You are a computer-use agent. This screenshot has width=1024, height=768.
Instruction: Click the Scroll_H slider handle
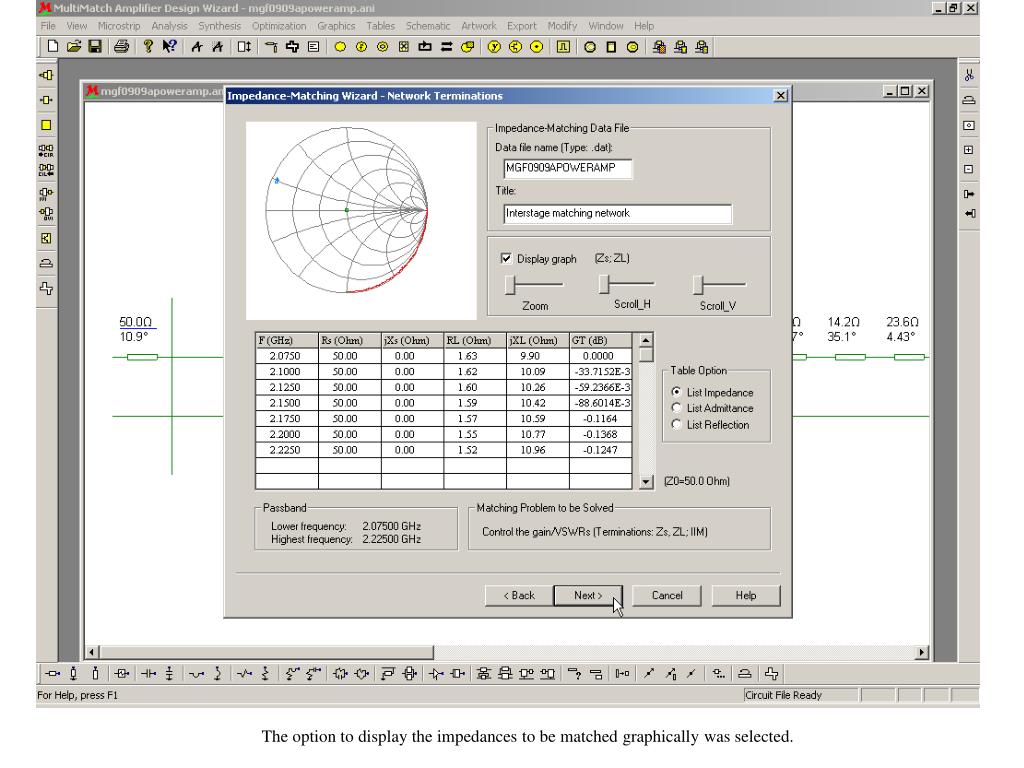(604, 284)
